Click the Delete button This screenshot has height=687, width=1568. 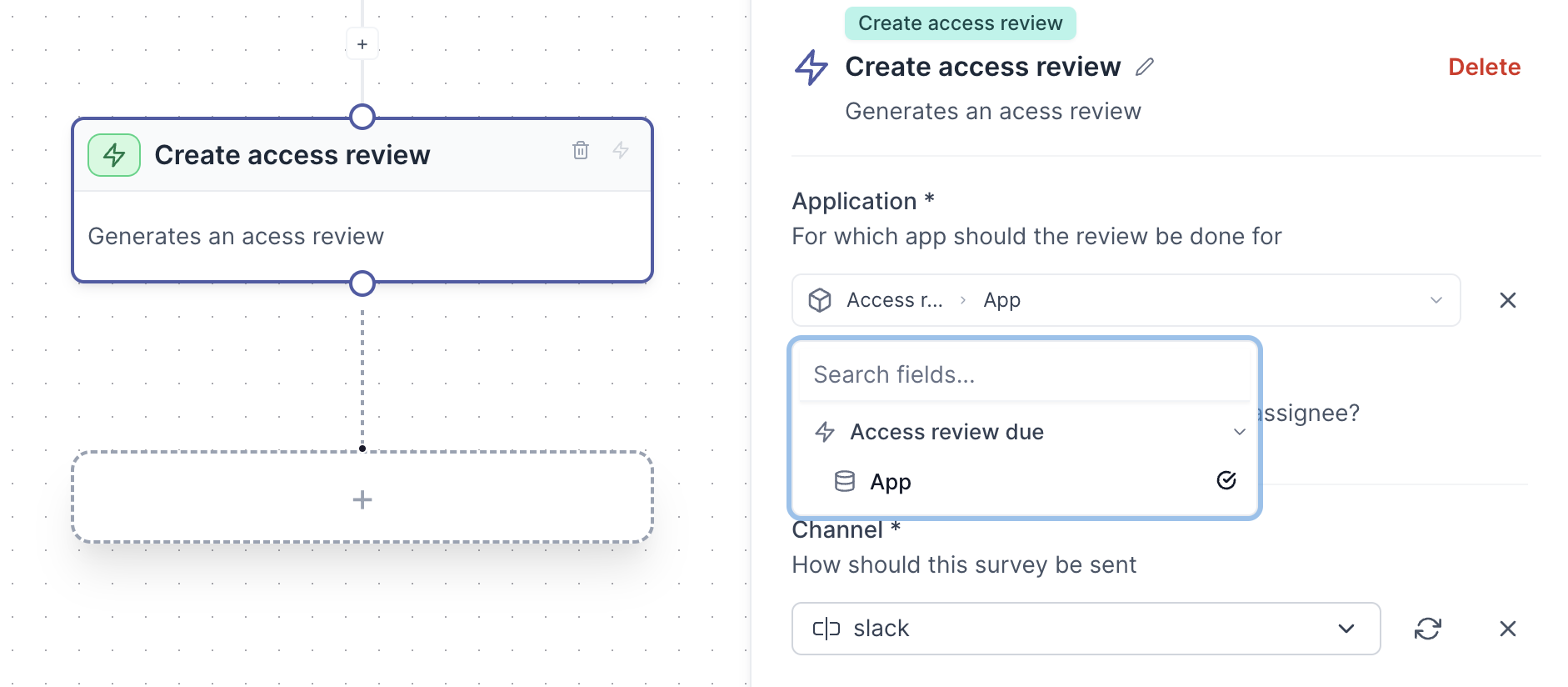[1484, 67]
